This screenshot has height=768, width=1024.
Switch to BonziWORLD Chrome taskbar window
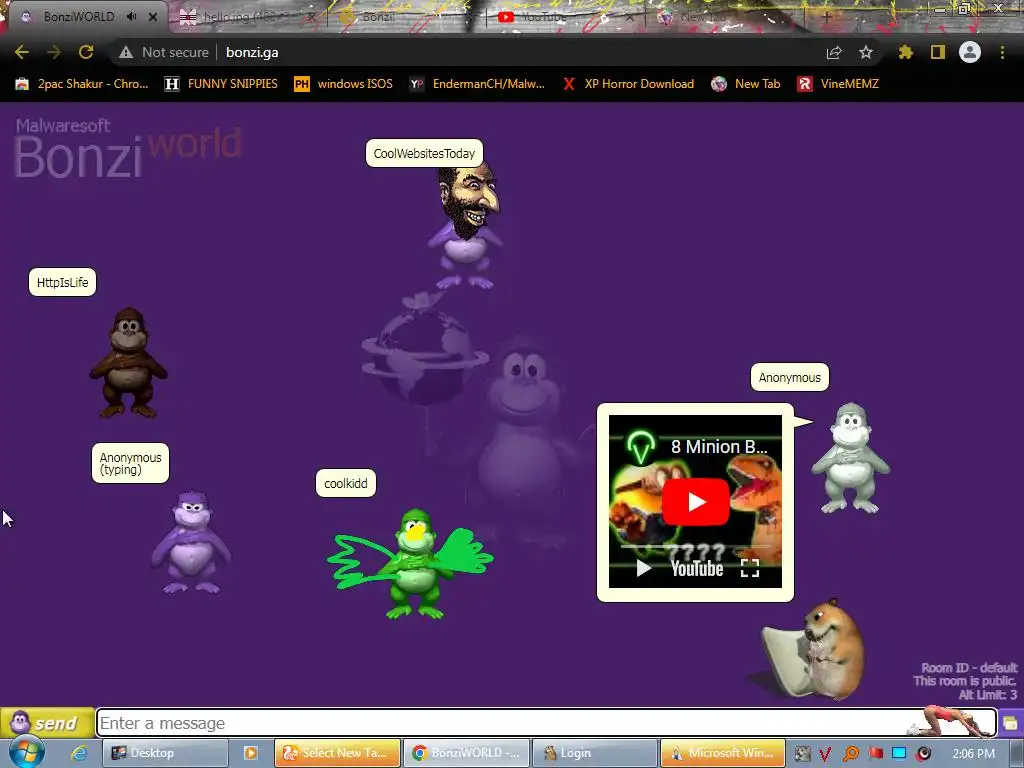(466, 753)
